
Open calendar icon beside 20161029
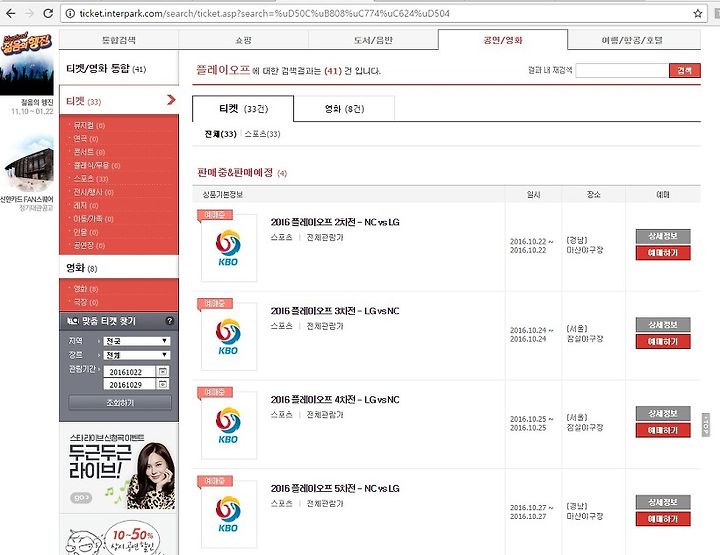[x=163, y=384]
